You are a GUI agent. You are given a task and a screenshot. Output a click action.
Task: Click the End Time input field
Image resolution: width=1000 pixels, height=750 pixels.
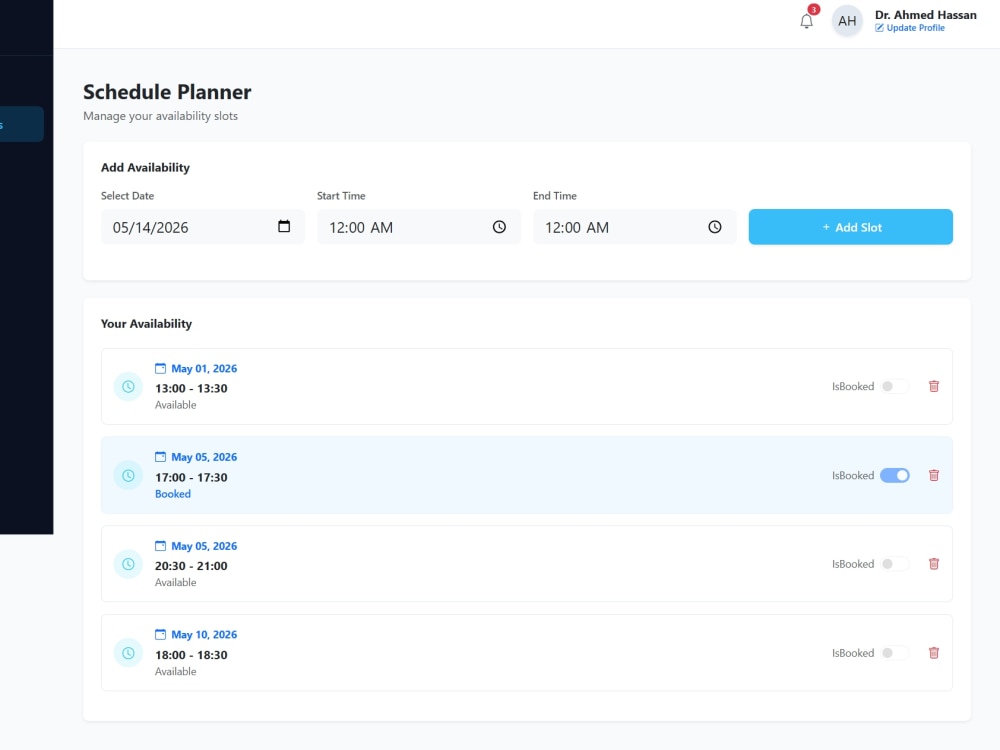[x=635, y=227]
